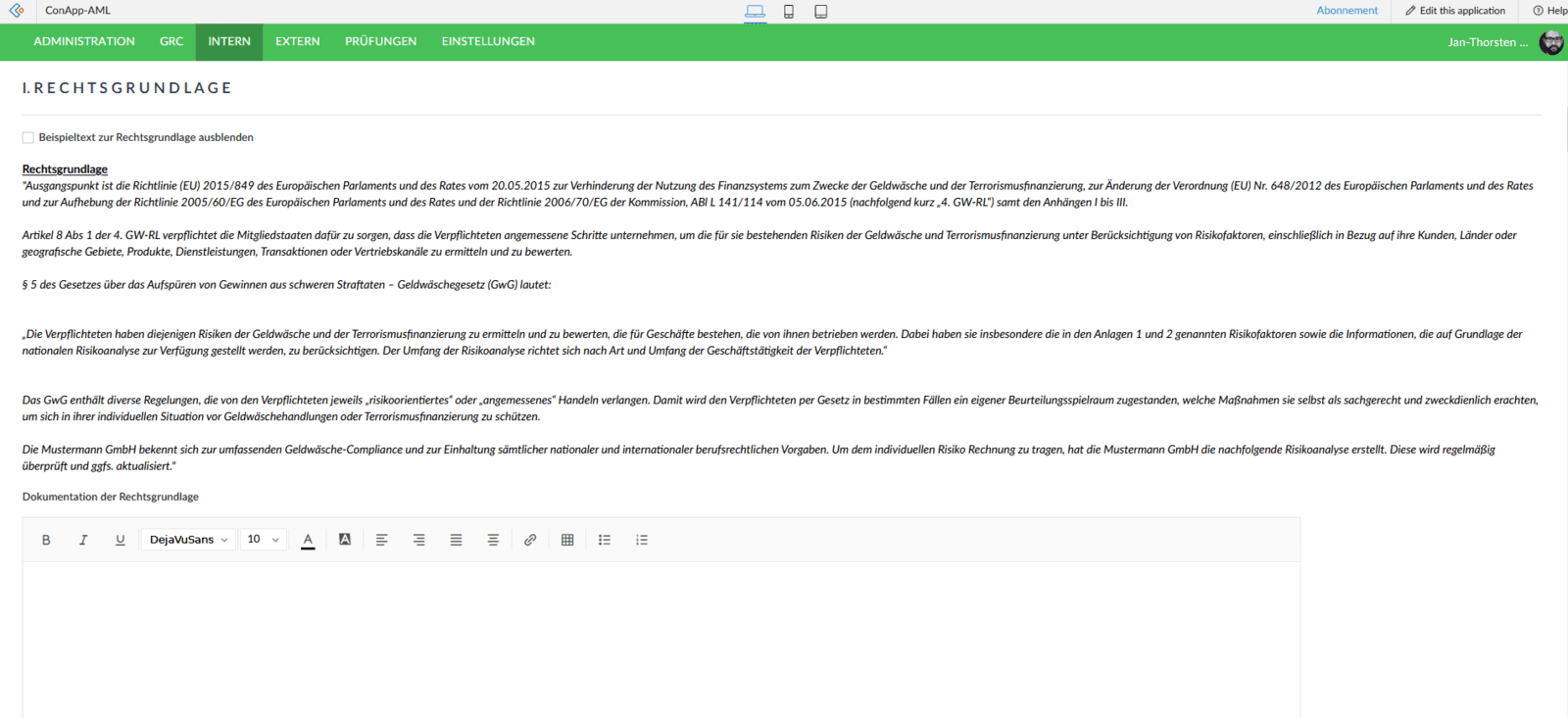The width and height of the screenshot is (1568, 718).
Task: Justify the text alignment
Action: 456,540
